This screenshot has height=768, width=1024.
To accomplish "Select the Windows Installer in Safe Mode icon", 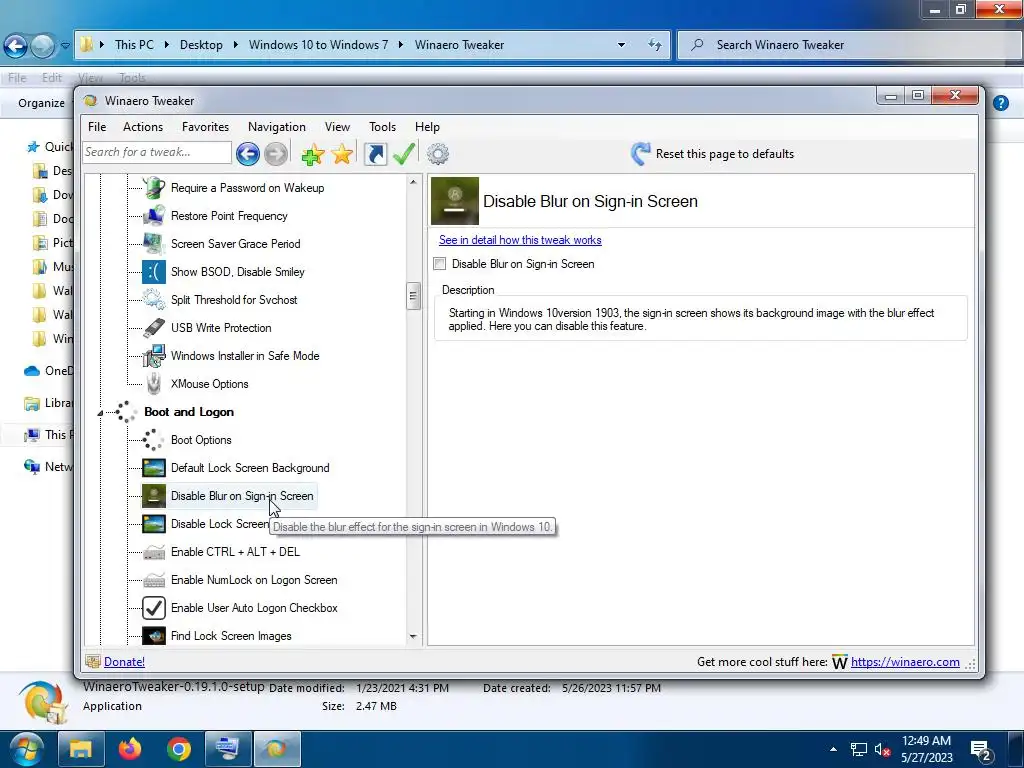I will point(154,356).
